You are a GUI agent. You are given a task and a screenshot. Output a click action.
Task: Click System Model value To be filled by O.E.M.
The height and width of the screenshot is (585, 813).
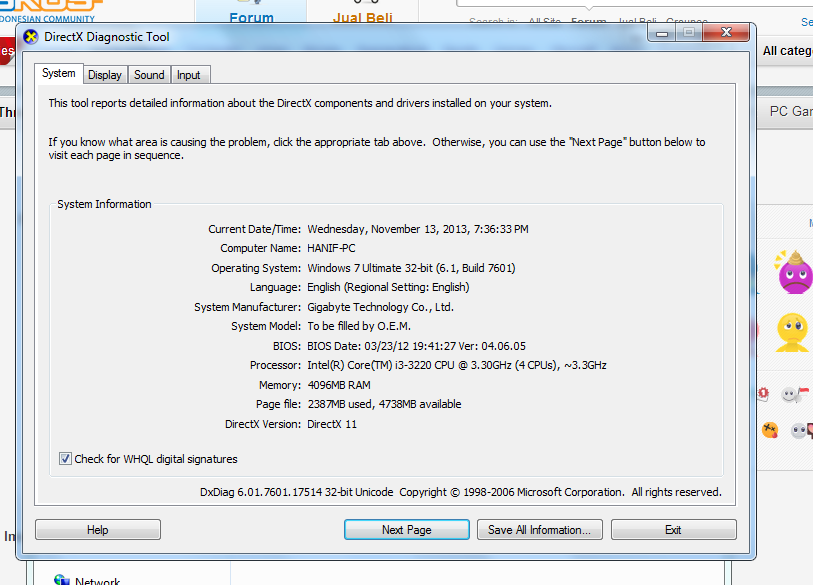point(359,326)
